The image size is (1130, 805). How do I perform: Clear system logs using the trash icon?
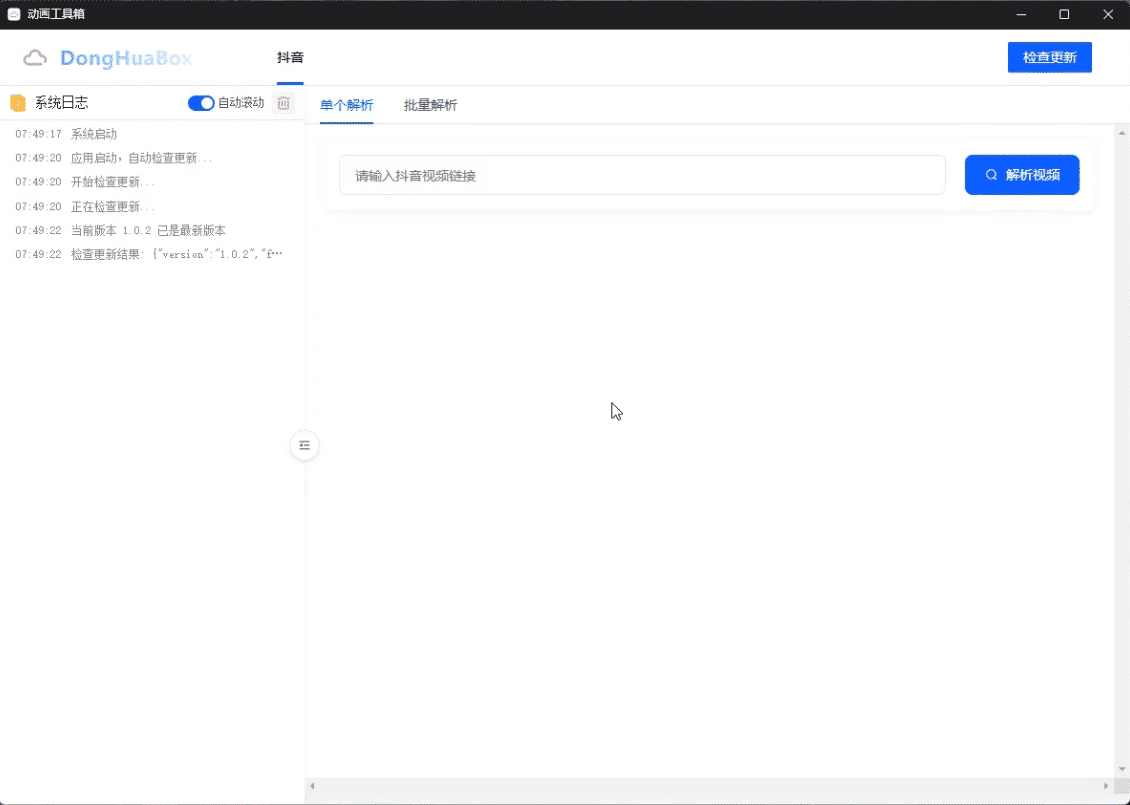point(283,102)
